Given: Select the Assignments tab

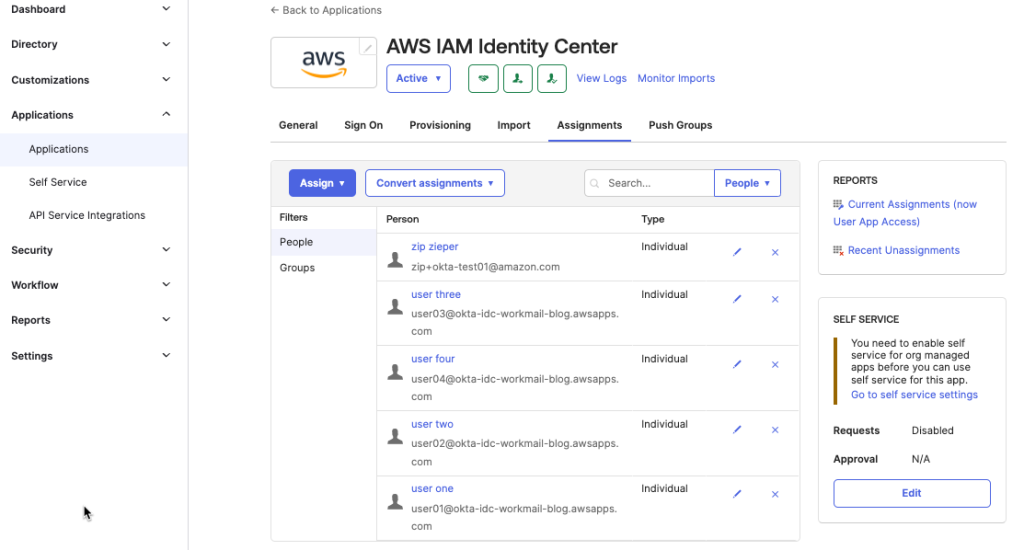Looking at the screenshot, I should point(590,125).
